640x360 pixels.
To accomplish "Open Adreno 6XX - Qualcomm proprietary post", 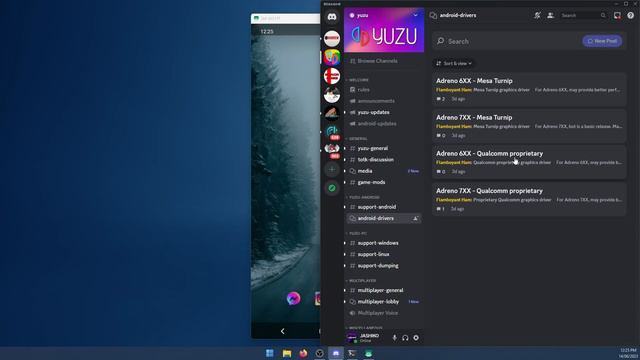I will (529, 162).
